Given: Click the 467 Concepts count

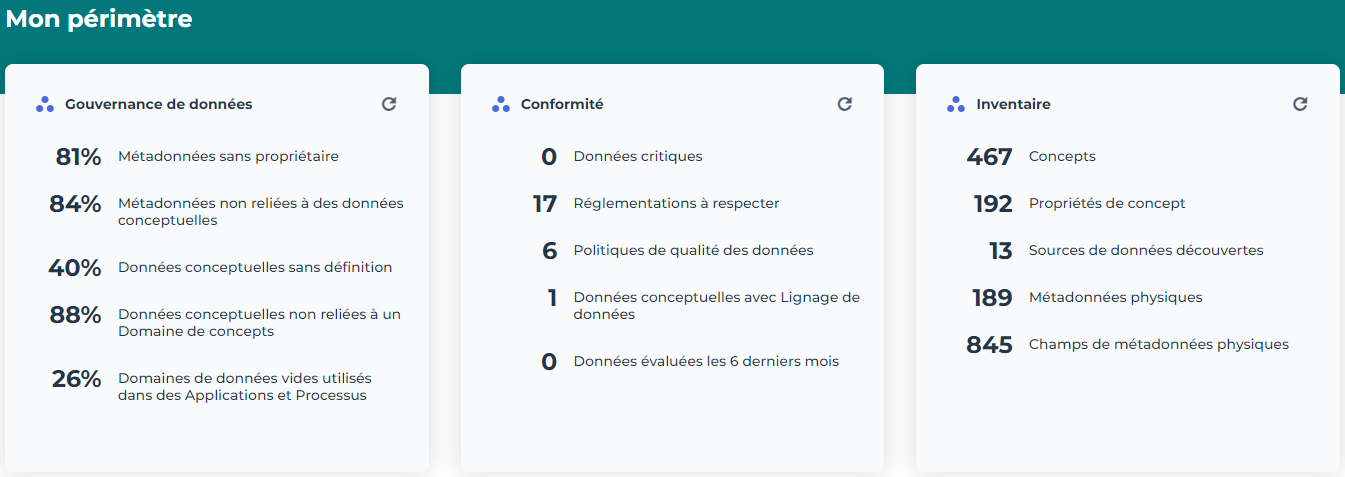Looking at the screenshot, I should coord(989,157).
